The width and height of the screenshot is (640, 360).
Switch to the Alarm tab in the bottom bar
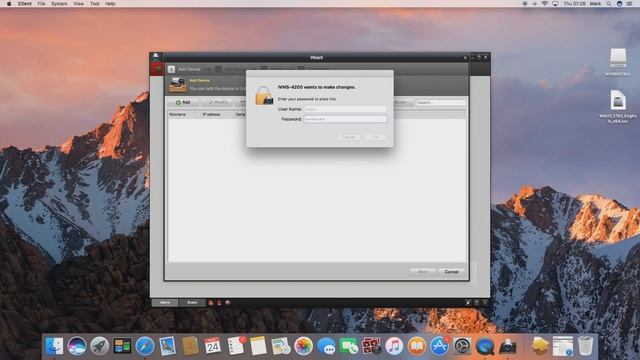tap(165, 302)
